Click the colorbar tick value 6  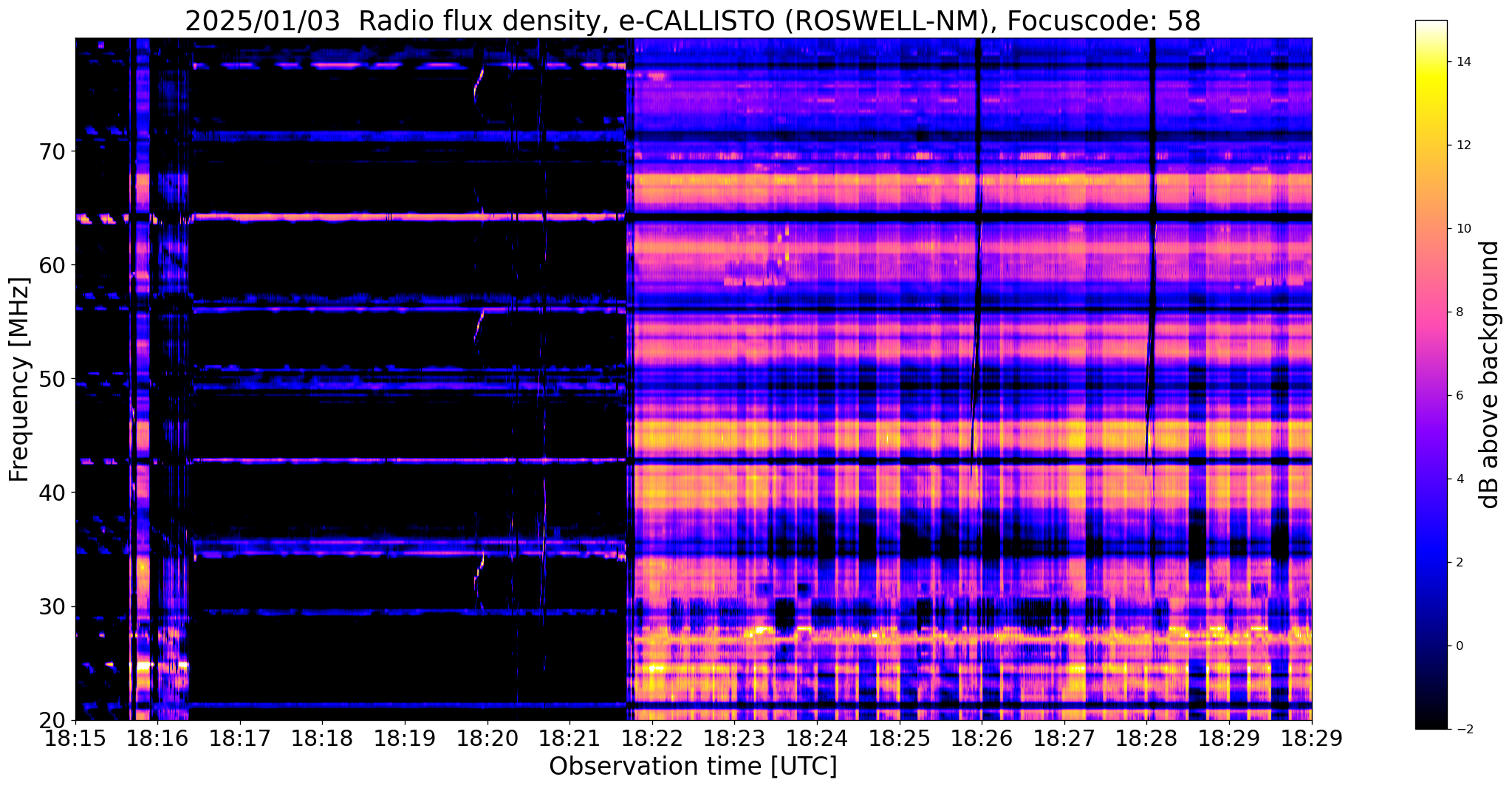(x=1460, y=395)
